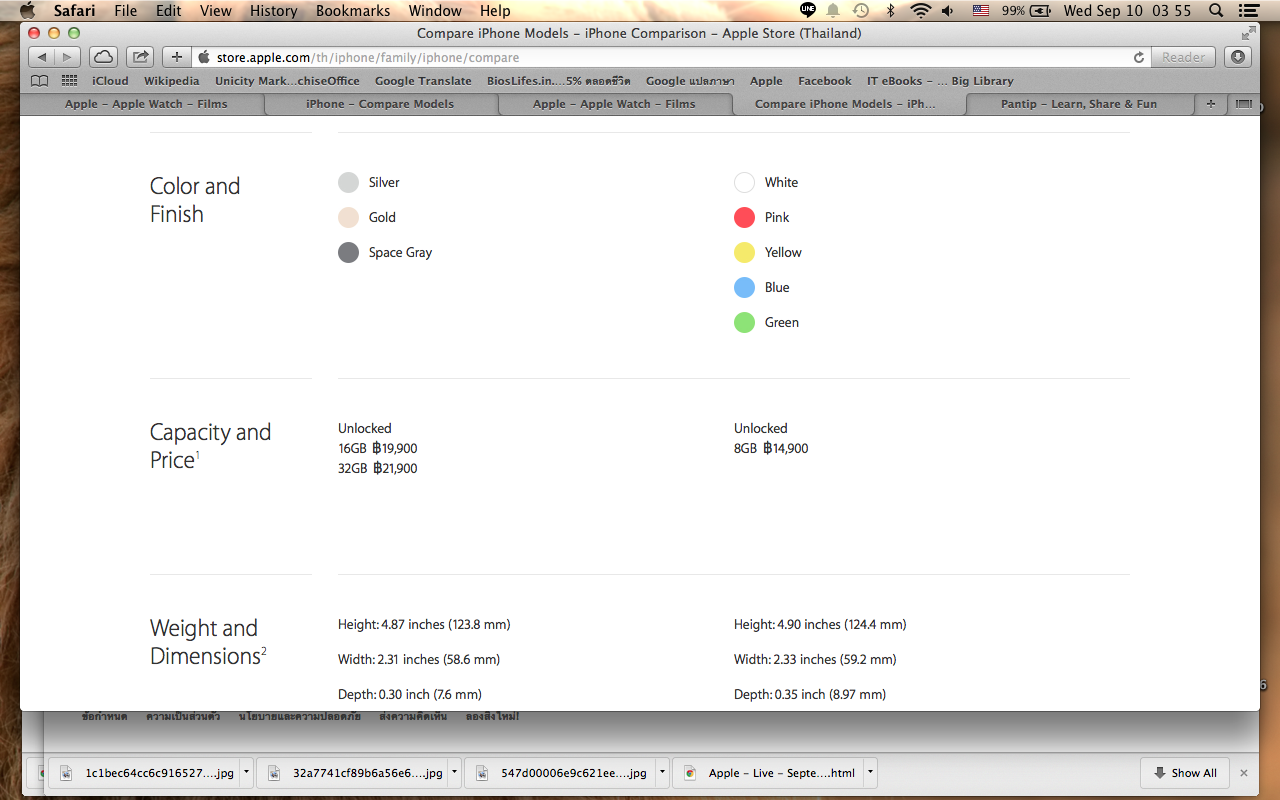This screenshot has width=1280, height=800.
Task: Open the Reading List sidebar
Action: 40,81
